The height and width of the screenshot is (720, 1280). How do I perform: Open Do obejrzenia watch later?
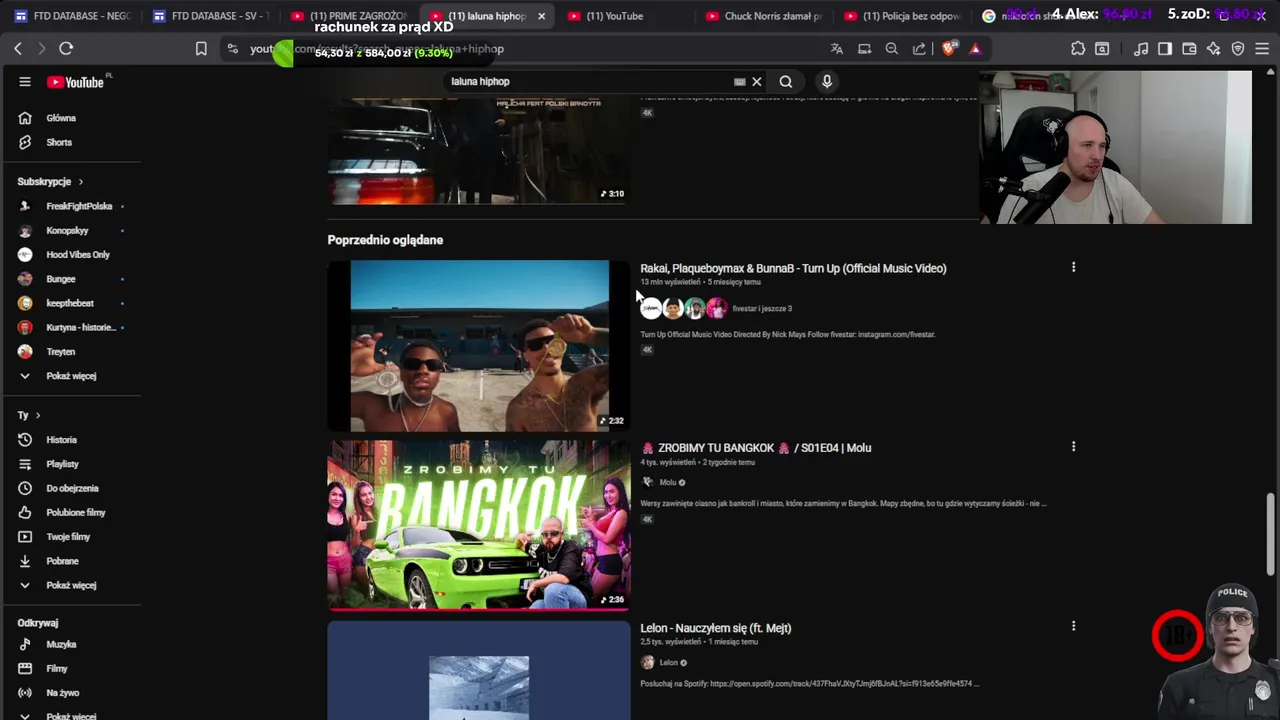tap(72, 488)
